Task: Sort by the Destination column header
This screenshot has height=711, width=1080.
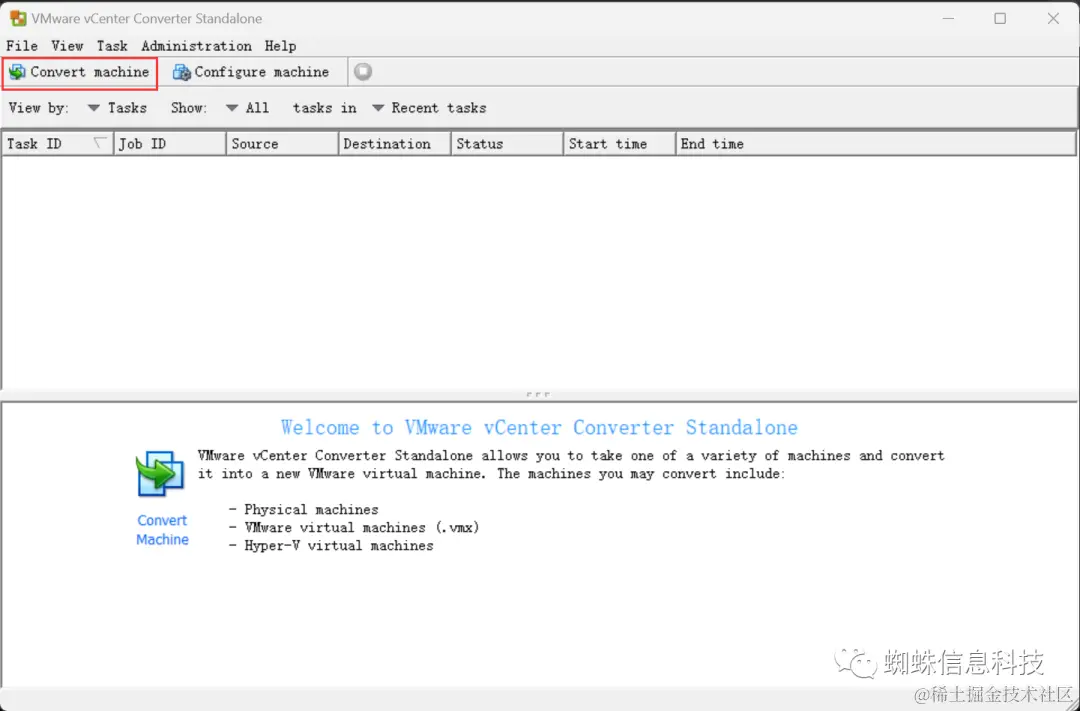Action: [395, 144]
